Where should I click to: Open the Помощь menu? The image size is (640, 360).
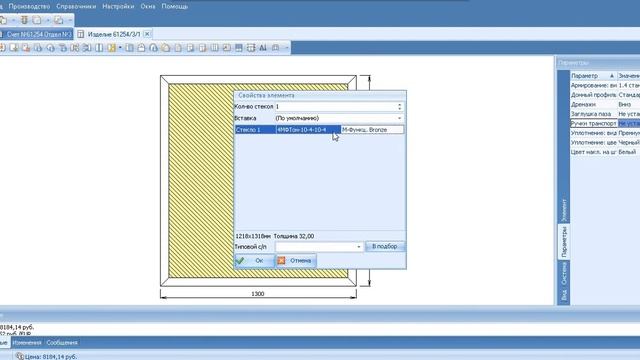(175, 7)
